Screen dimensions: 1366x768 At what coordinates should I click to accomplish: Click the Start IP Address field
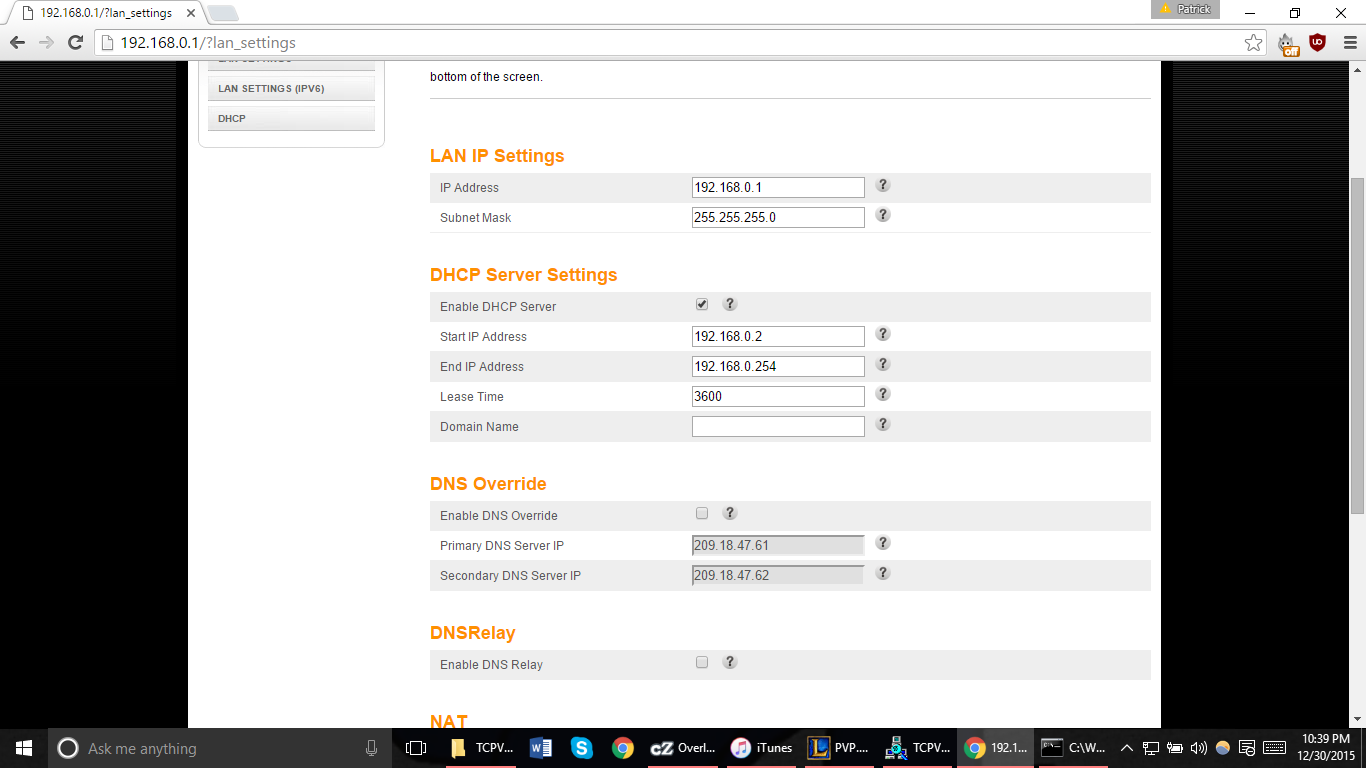778,336
